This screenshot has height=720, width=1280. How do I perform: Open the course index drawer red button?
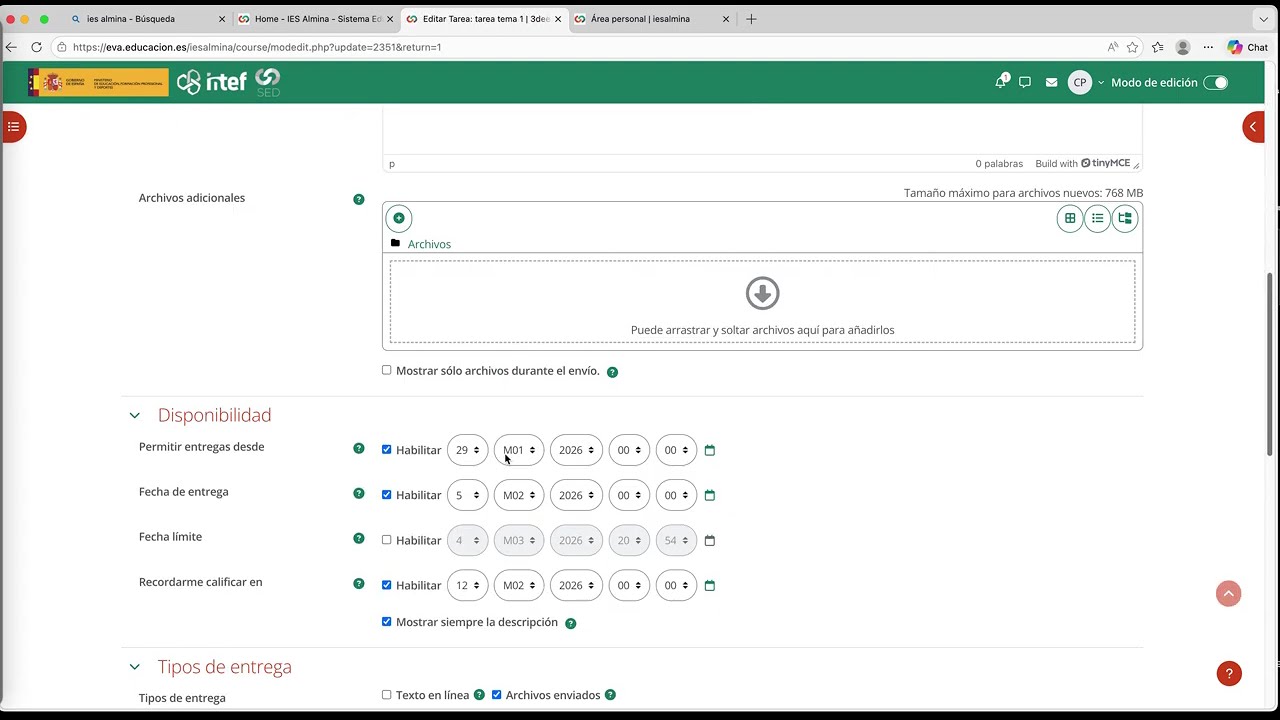[x=13, y=127]
